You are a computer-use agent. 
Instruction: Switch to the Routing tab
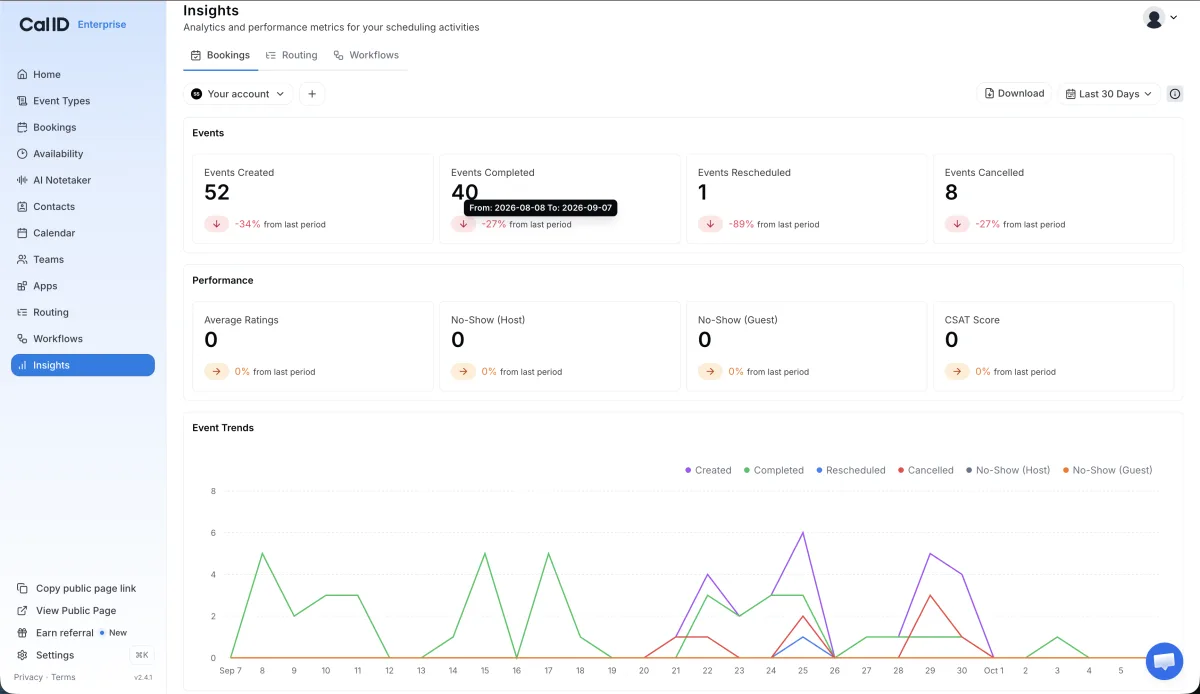tap(292, 55)
